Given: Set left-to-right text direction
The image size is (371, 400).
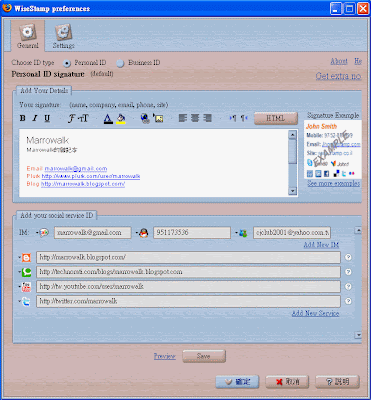Looking at the screenshot, I should [x=233, y=118].
